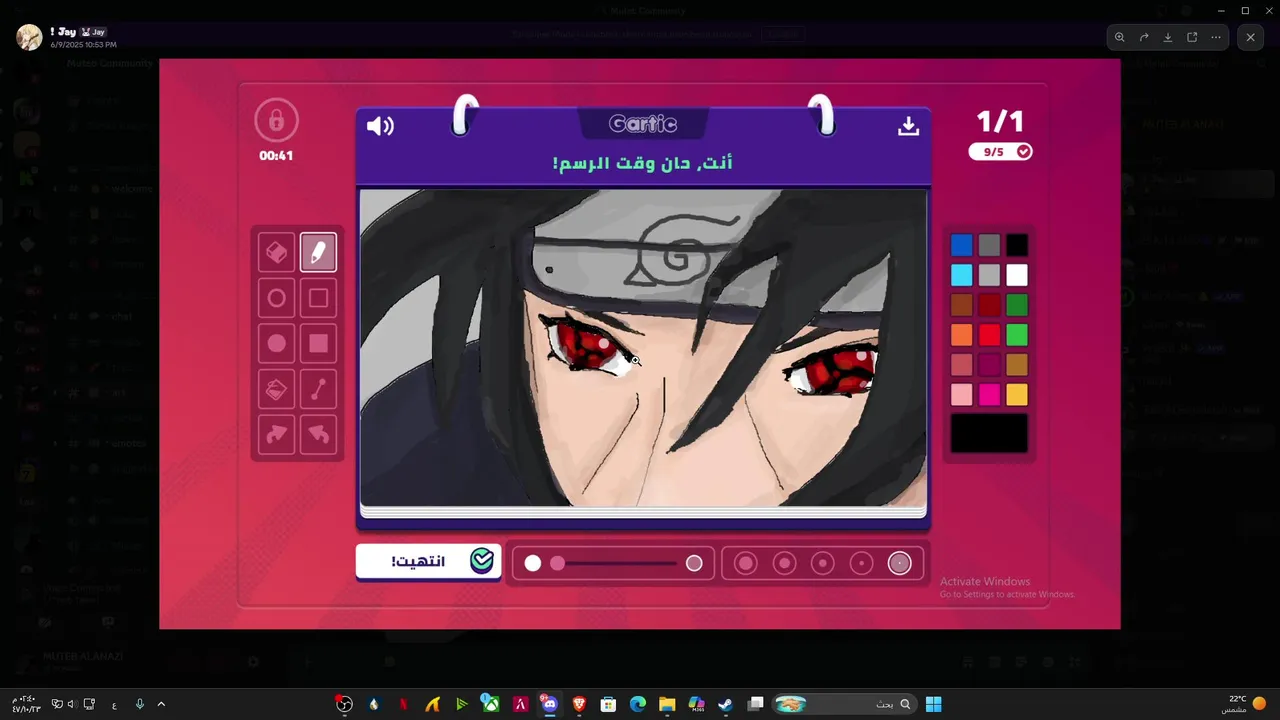Open image in browser icon
The image size is (1280, 720).
(x=1192, y=37)
